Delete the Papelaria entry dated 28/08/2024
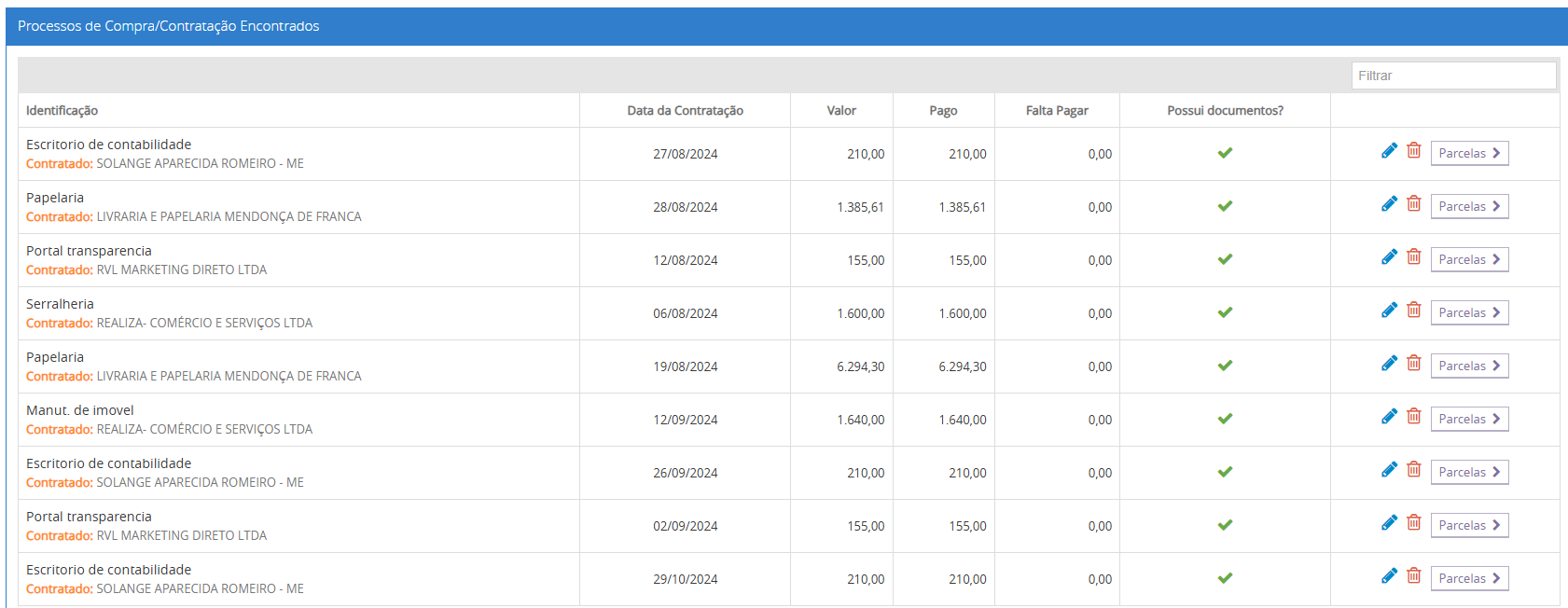 (x=1414, y=204)
